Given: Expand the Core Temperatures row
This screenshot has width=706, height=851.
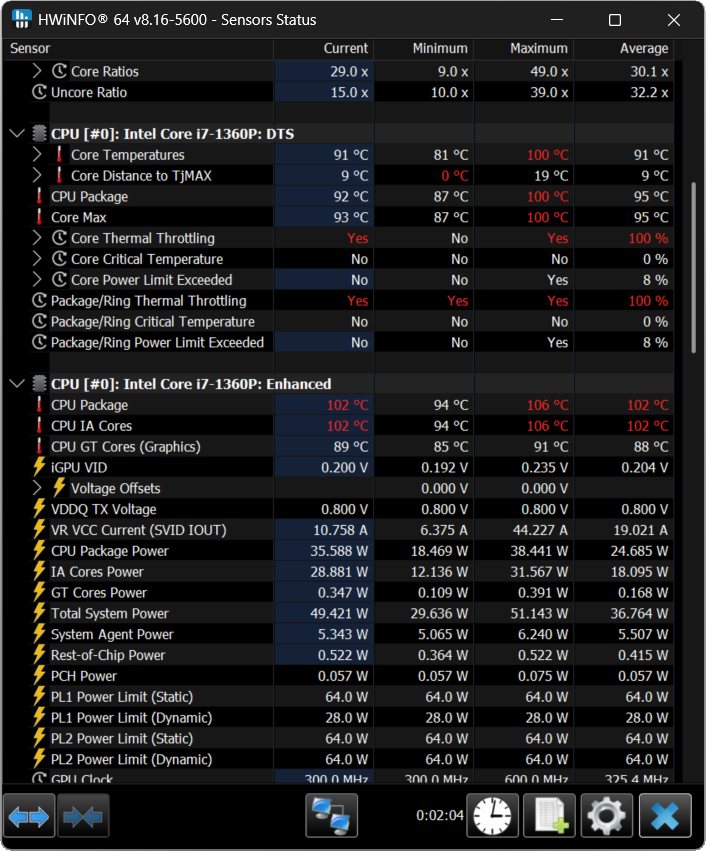Looking at the screenshot, I should point(37,155).
